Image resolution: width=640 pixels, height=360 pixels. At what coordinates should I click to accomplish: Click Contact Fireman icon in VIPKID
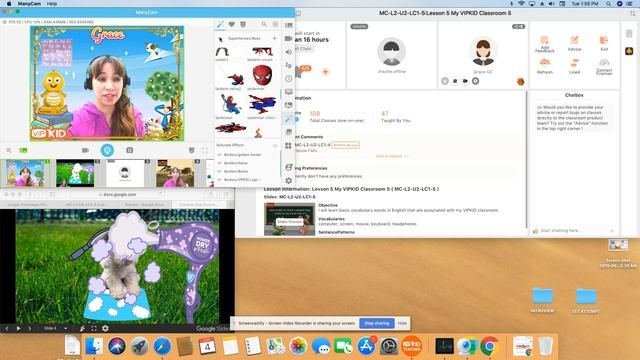point(604,67)
